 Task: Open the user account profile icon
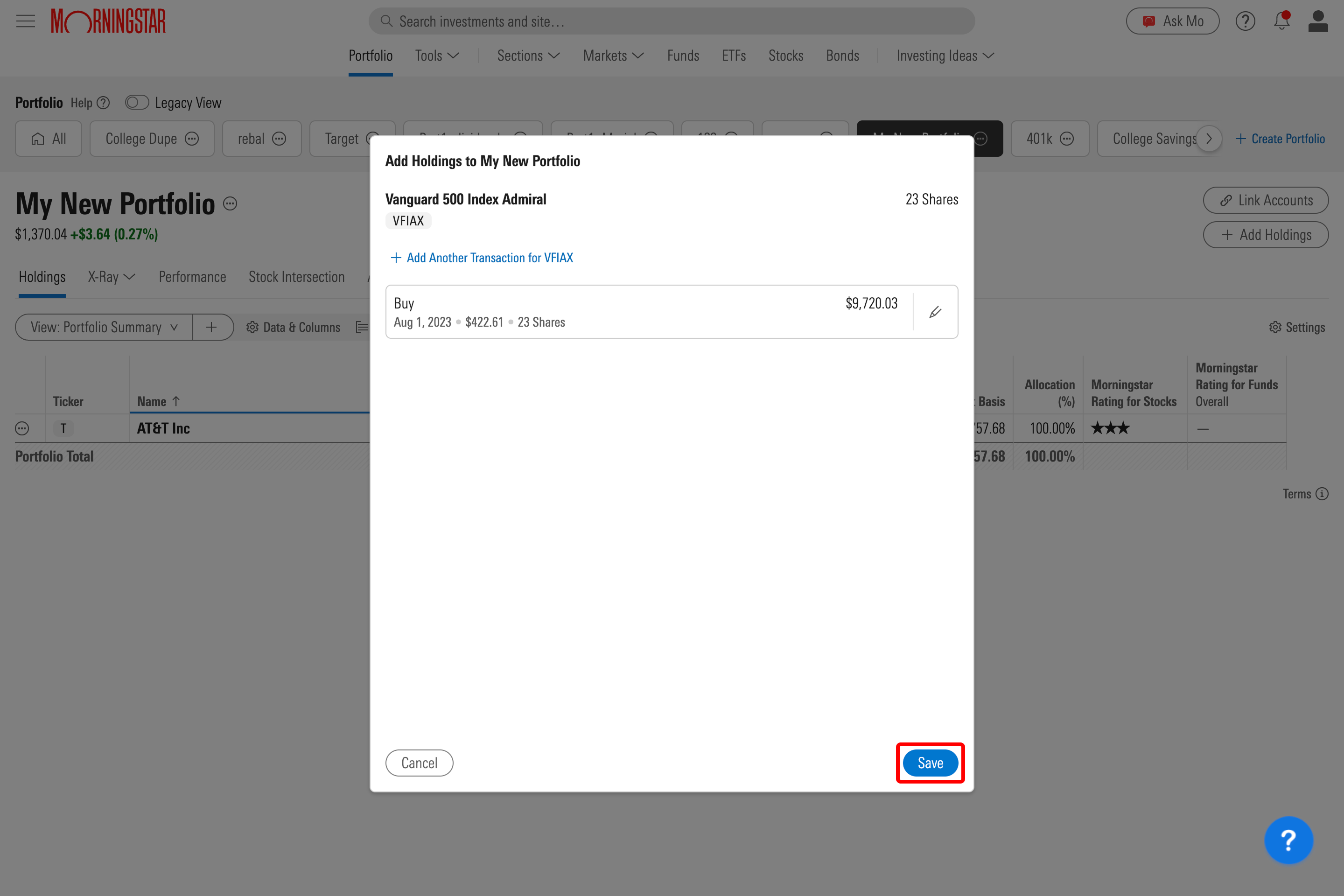[x=1318, y=21]
